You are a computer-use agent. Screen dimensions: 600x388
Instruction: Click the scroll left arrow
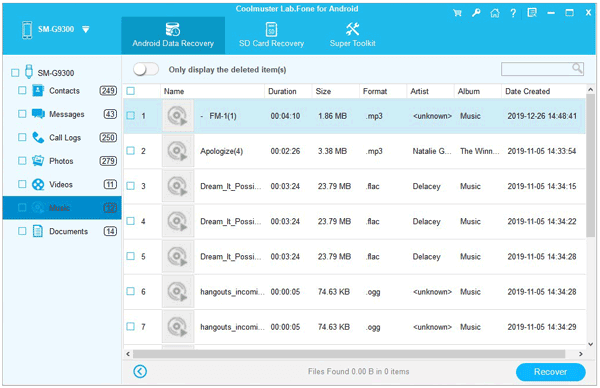tap(128, 354)
